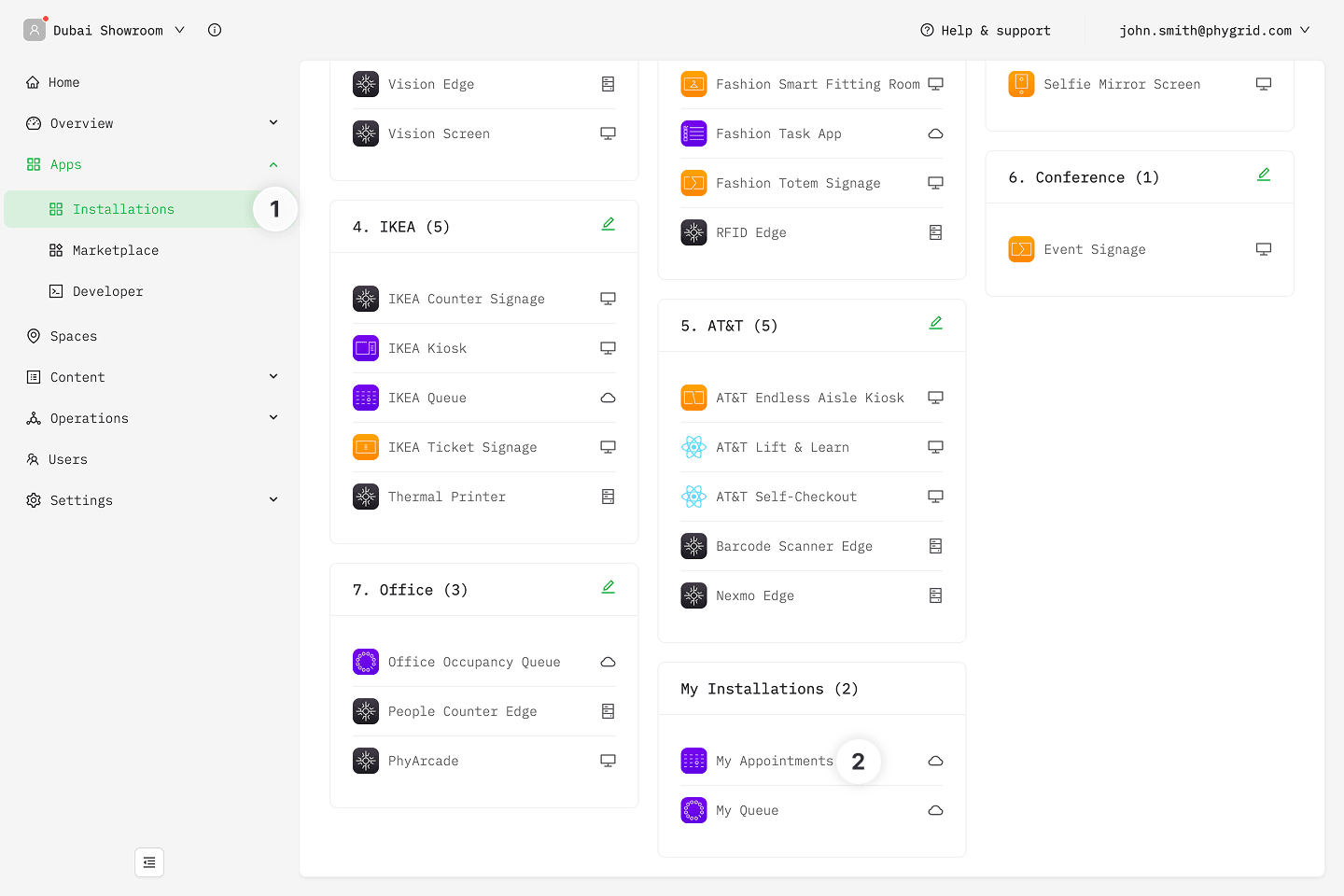1344x896 pixels.
Task: Open the Developer sidebar item
Action: pyautogui.click(x=107, y=291)
